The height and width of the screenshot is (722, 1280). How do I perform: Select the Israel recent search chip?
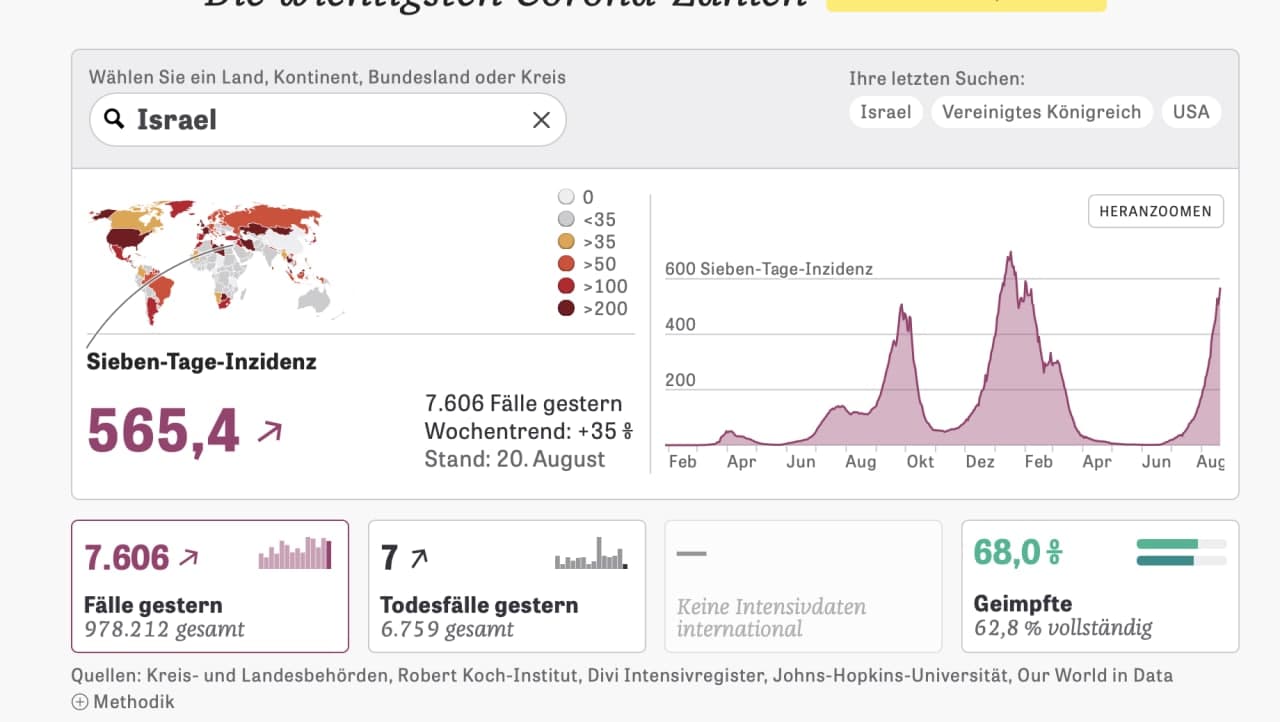tap(886, 112)
